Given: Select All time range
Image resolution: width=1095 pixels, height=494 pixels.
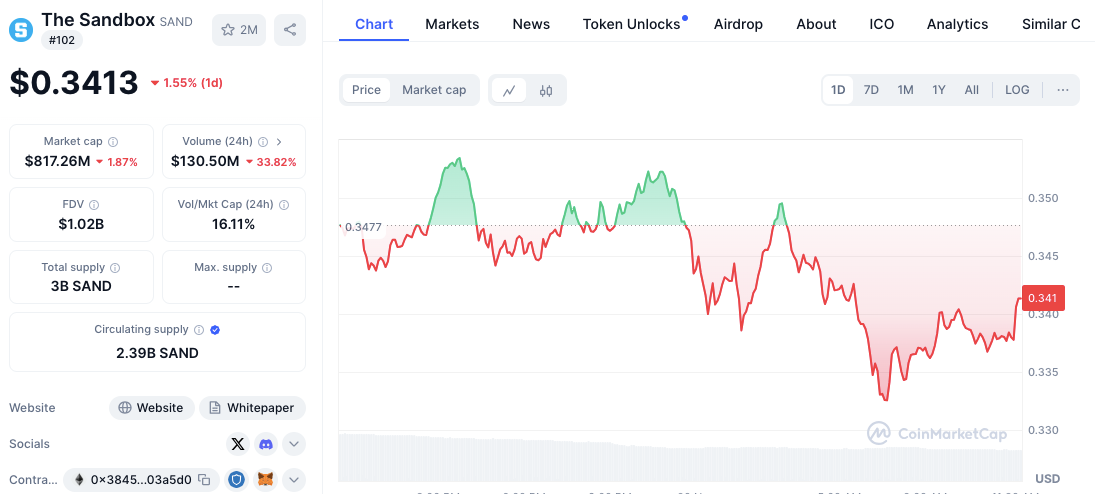Looking at the screenshot, I should point(971,89).
